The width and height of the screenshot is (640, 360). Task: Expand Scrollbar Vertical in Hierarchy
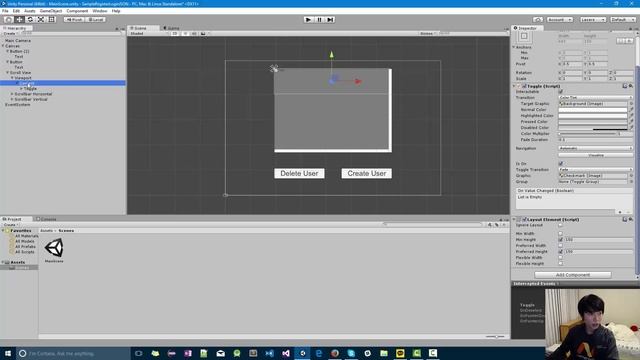[12, 99]
